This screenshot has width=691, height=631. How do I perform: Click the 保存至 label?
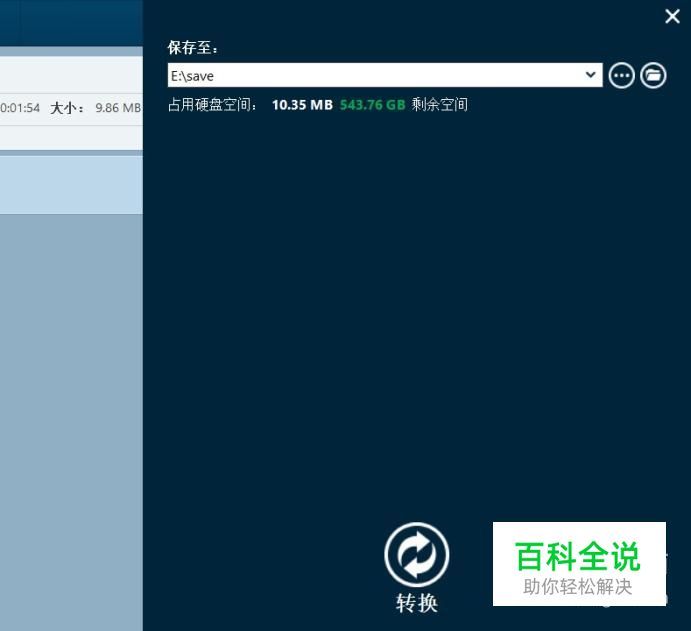click(x=193, y=48)
